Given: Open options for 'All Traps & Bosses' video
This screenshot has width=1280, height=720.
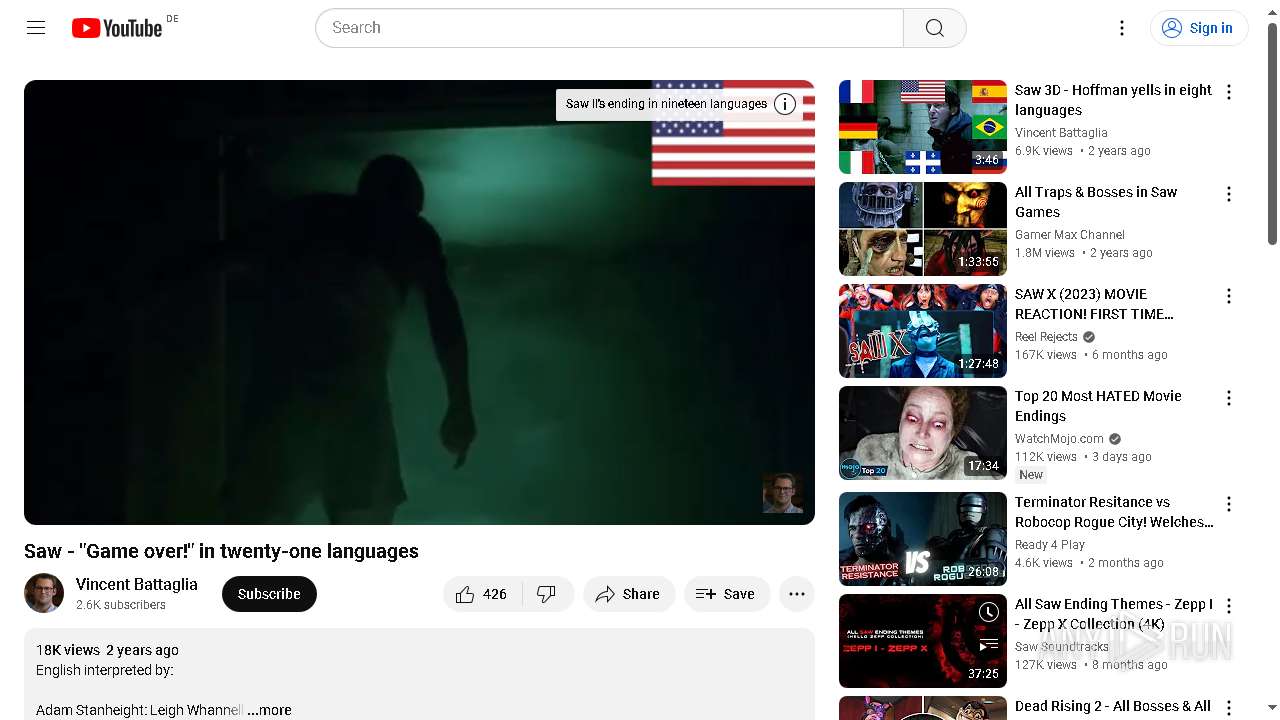Looking at the screenshot, I should click(1229, 194).
